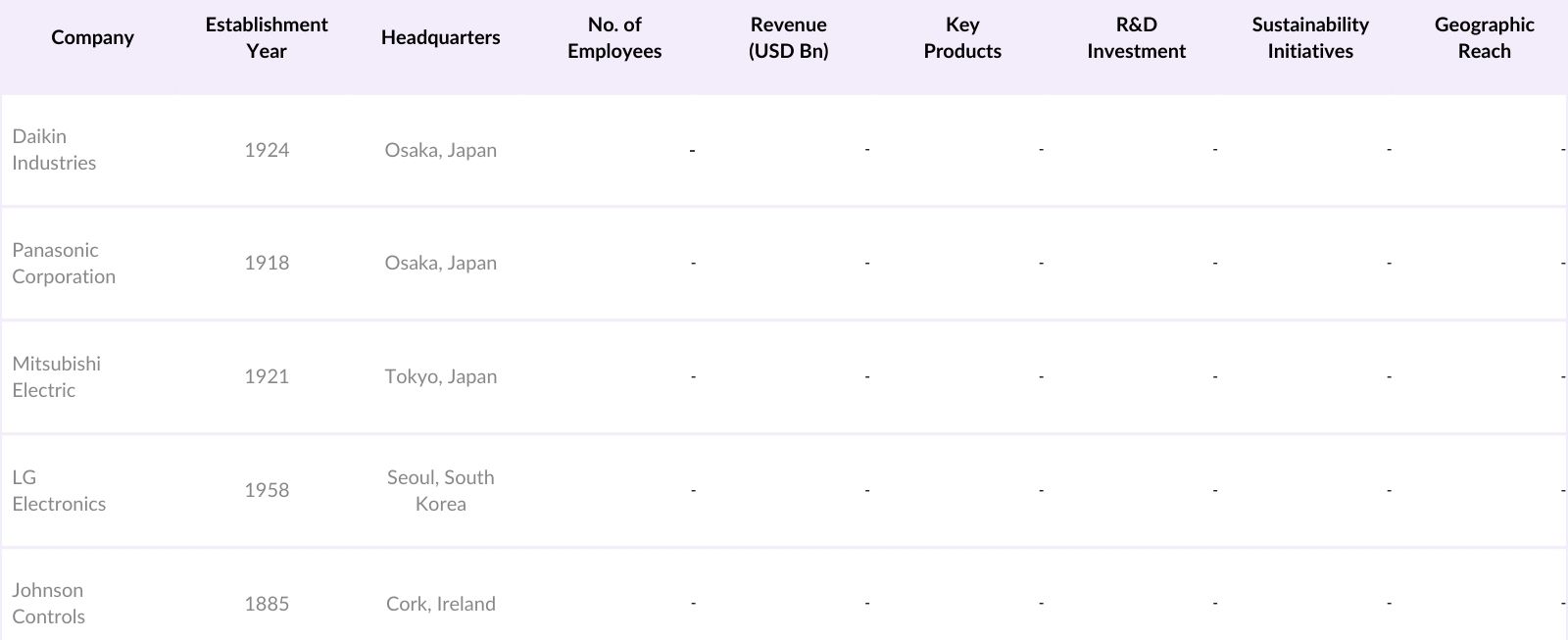The height and width of the screenshot is (640, 1568).
Task: Click the Mitsubishi Electric company cell
Action: (x=56, y=376)
